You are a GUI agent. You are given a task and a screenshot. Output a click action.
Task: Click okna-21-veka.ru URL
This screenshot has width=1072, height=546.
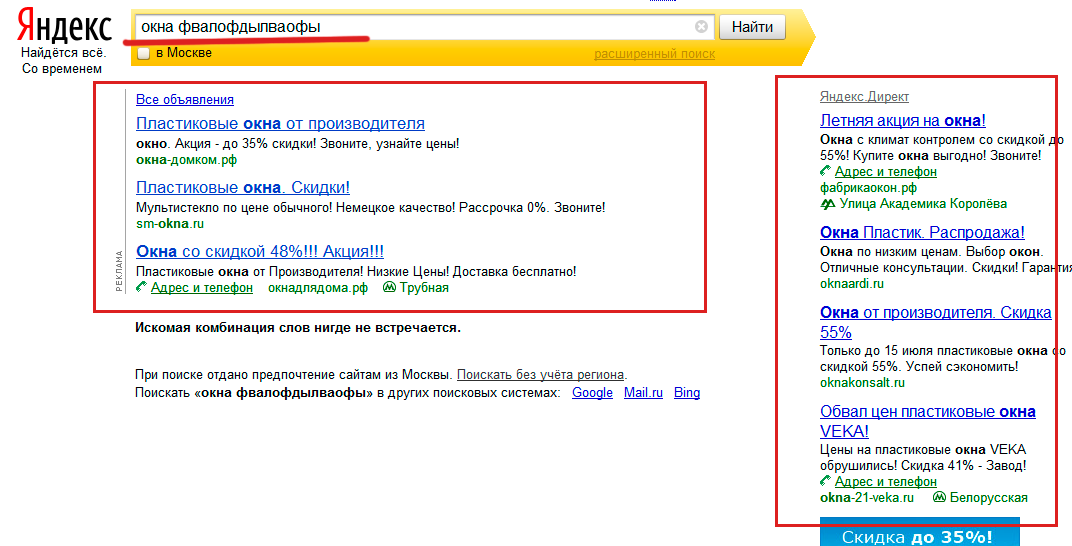click(867, 497)
